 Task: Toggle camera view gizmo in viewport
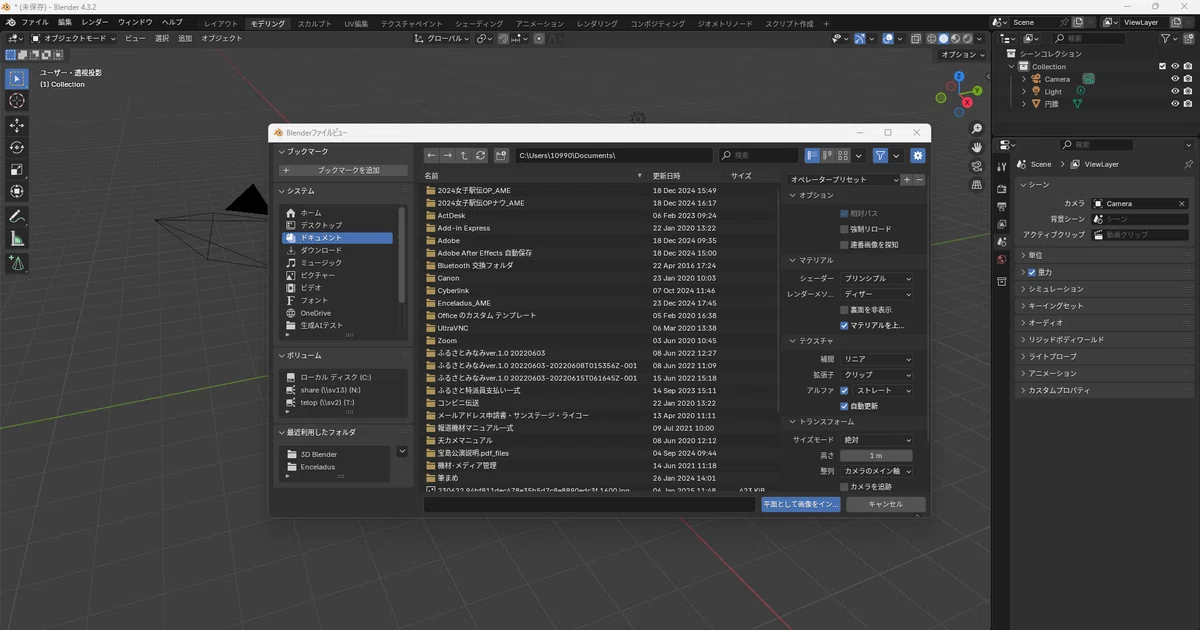(x=977, y=166)
